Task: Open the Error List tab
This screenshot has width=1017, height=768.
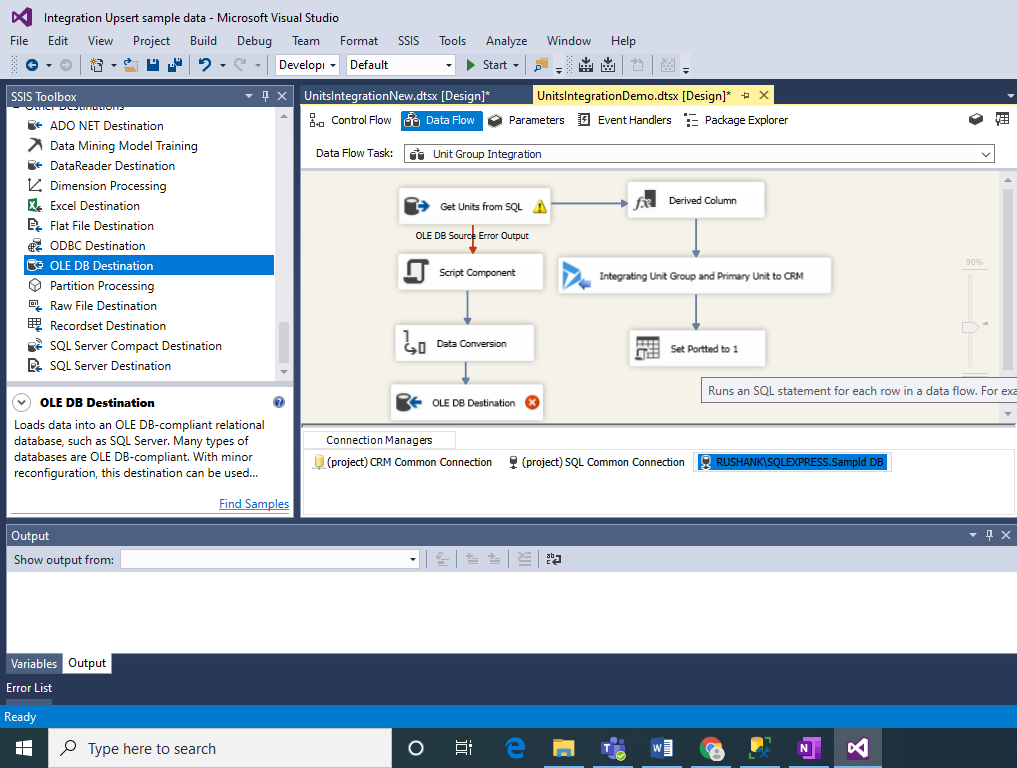Action: coord(29,688)
